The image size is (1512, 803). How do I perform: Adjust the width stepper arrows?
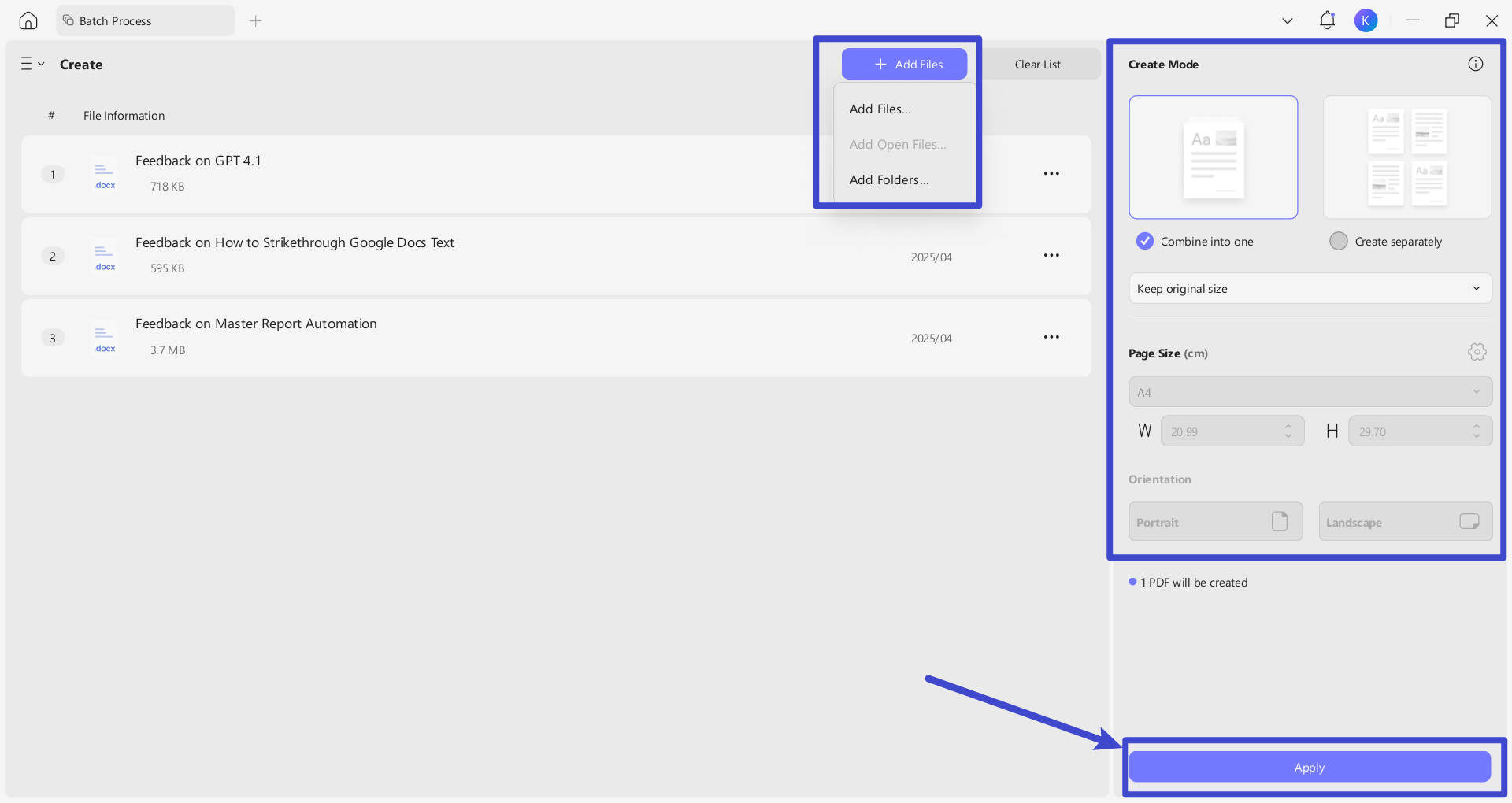(1288, 431)
